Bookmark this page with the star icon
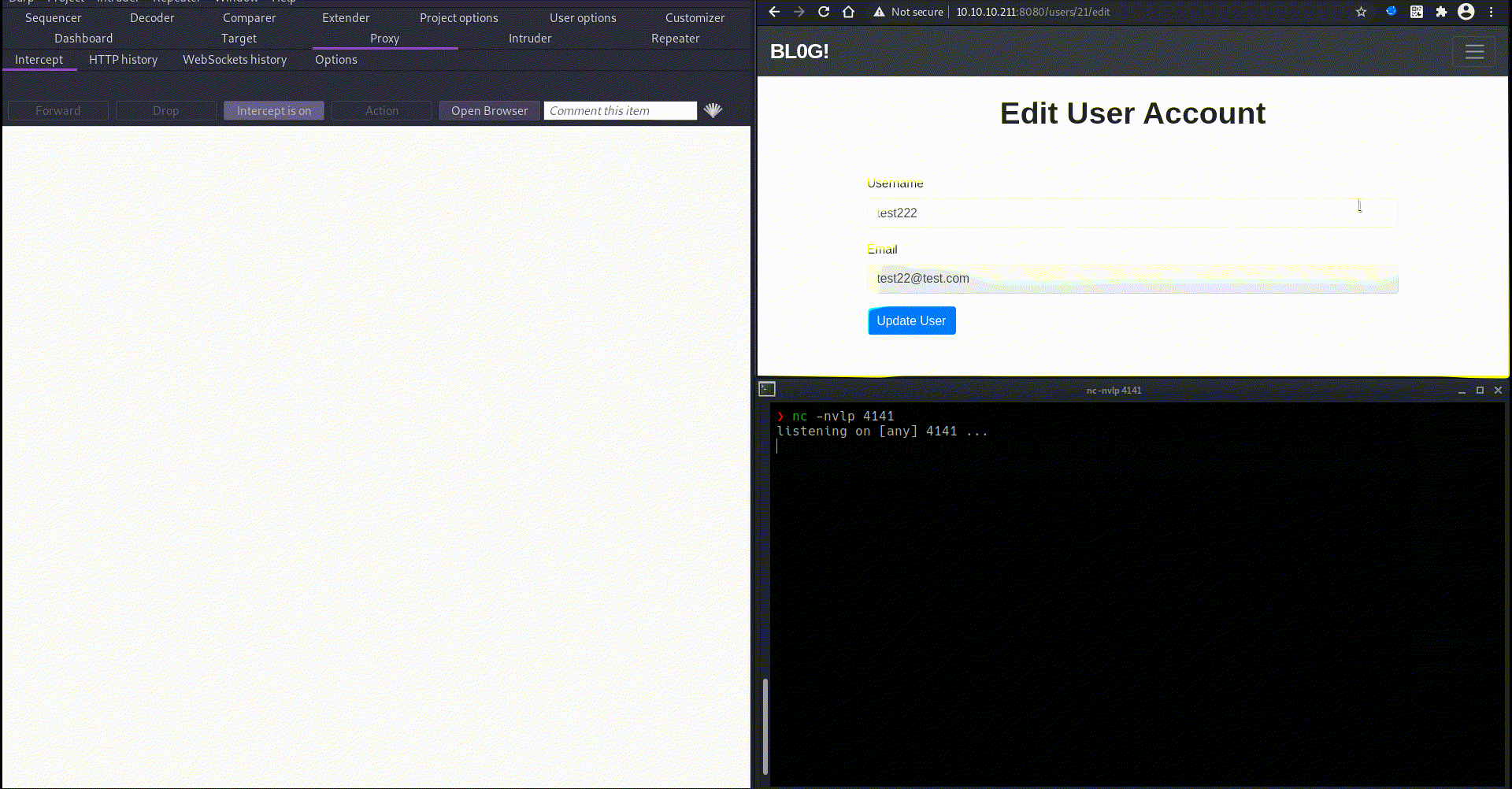The width and height of the screenshot is (1512, 789). [1361, 12]
